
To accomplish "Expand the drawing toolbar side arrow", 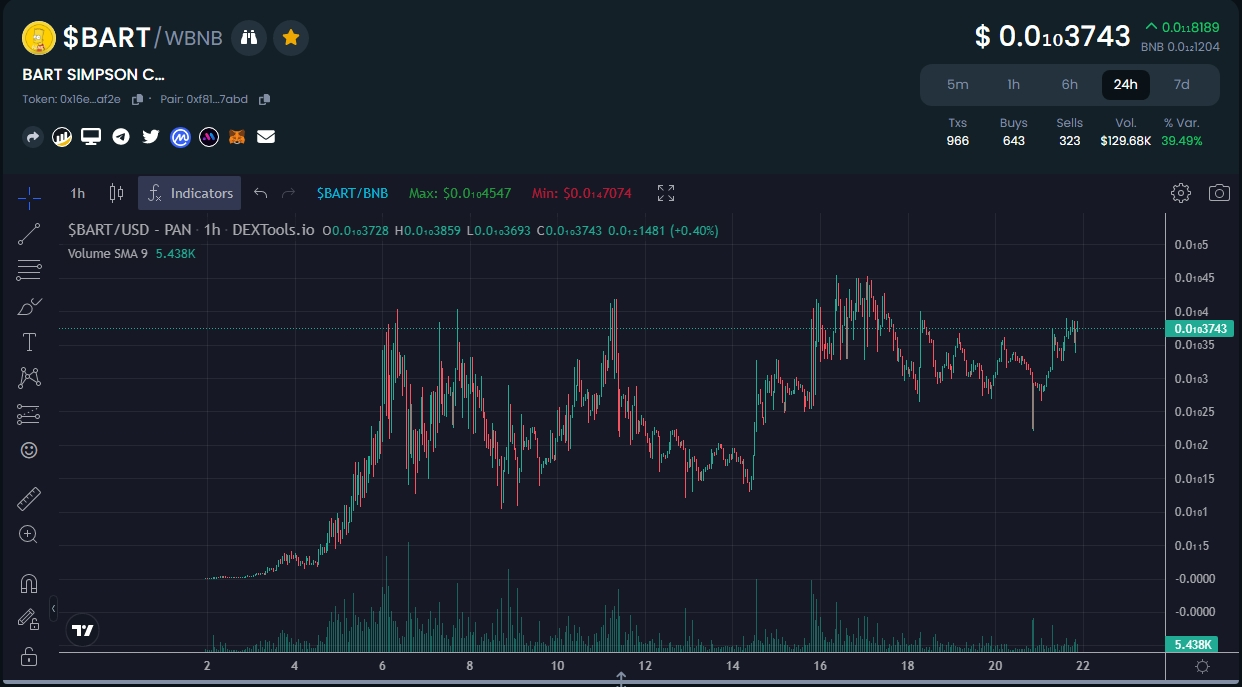I will tap(53, 608).
